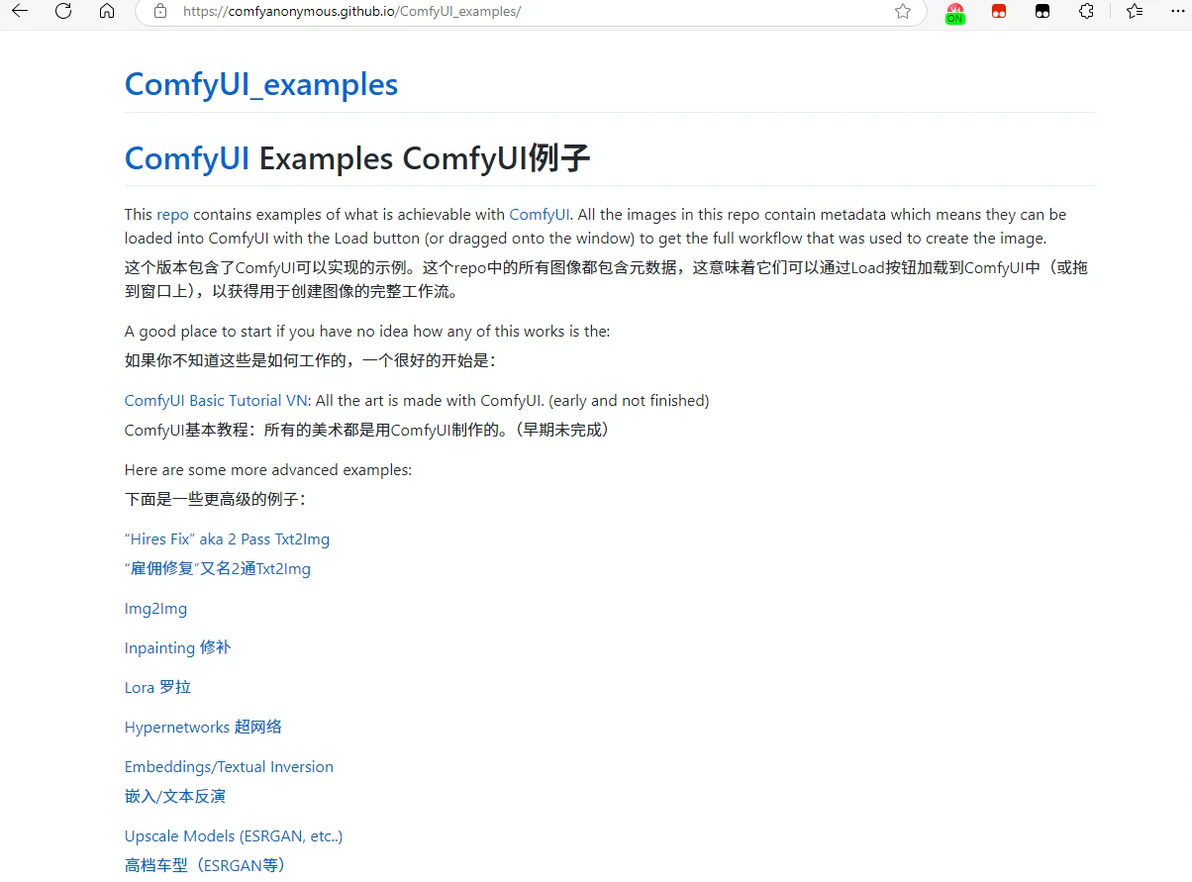Select the paragraph starting 这个版本包含了ComfyUI
Image resolution: width=1192 pixels, height=882 pixels.
(x=606, y=279)
